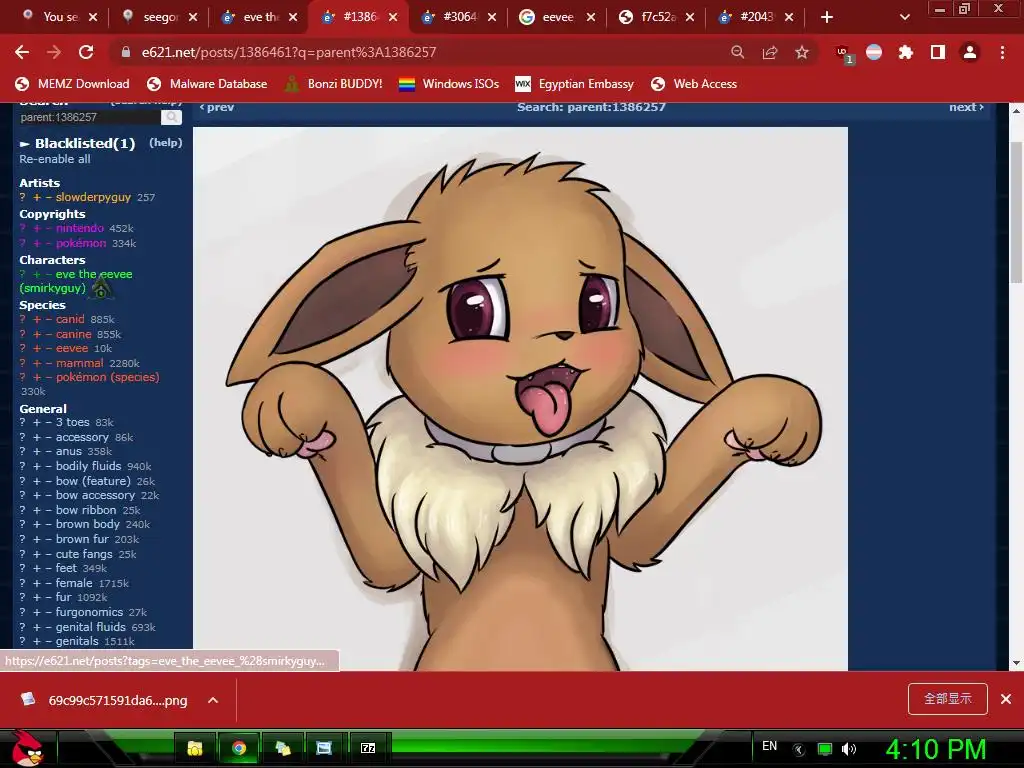Add the eevee tag with plus
This screenshot has height=768, width=1024.
37,348
